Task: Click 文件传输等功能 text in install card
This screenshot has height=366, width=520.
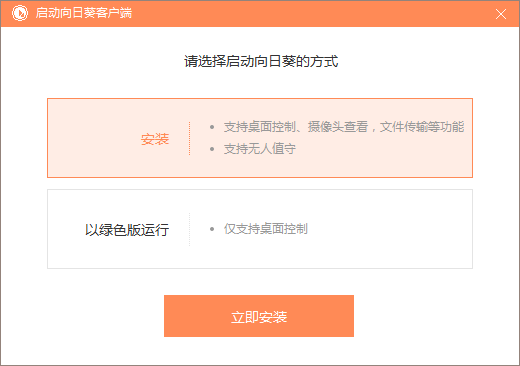Action: 422,127
